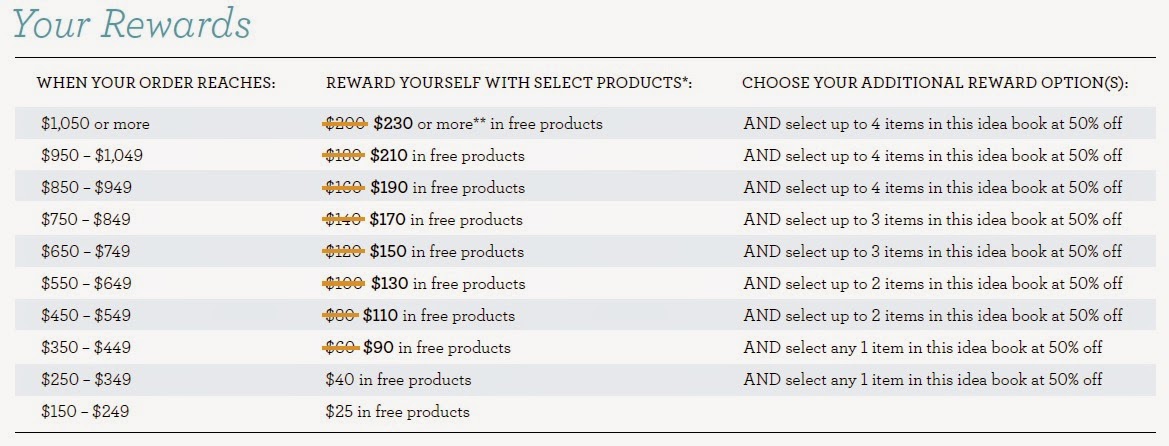This screenshot has width=1169, height=446.
Task: Select the '$450 – $549' order range
Action: point(86,315)
